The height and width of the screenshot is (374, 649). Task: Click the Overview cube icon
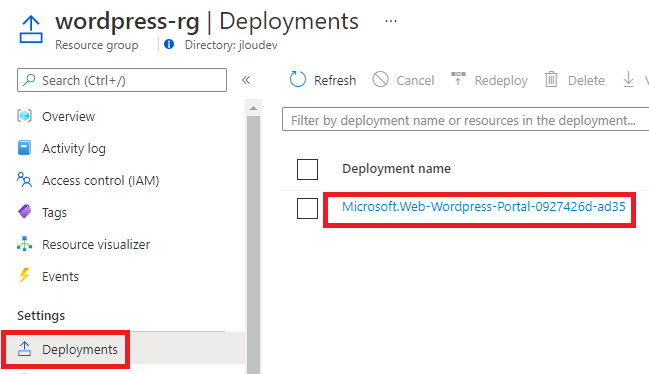point(24,116)
